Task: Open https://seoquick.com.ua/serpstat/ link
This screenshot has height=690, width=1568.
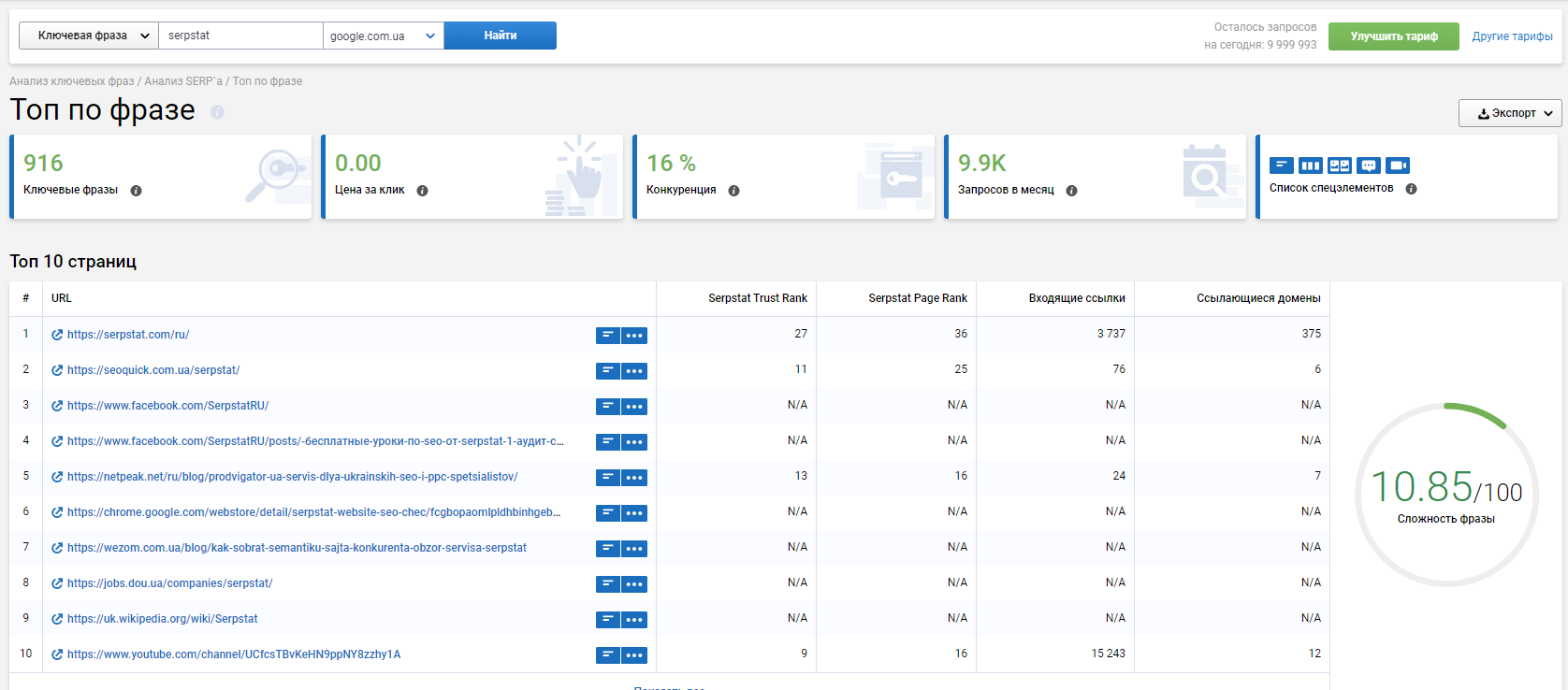Action: point(153,370)
